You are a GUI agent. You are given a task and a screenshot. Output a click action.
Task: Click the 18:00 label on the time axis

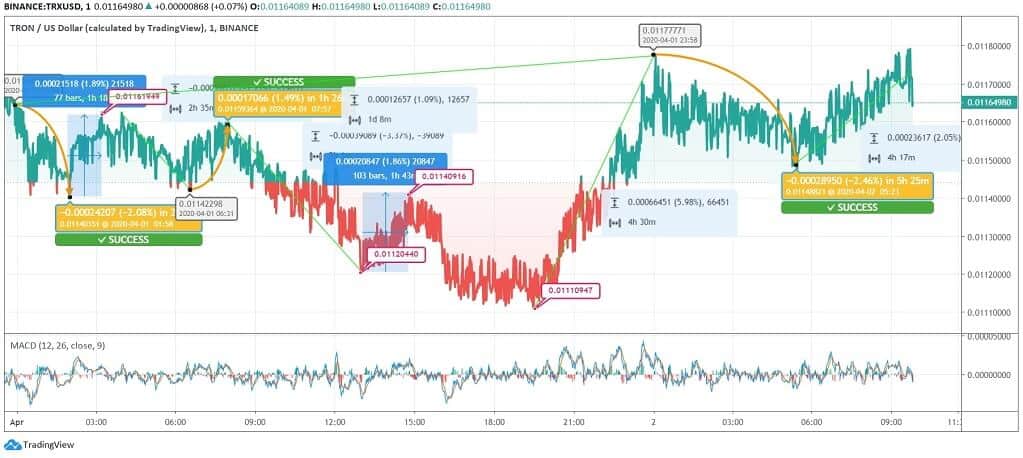495,421
